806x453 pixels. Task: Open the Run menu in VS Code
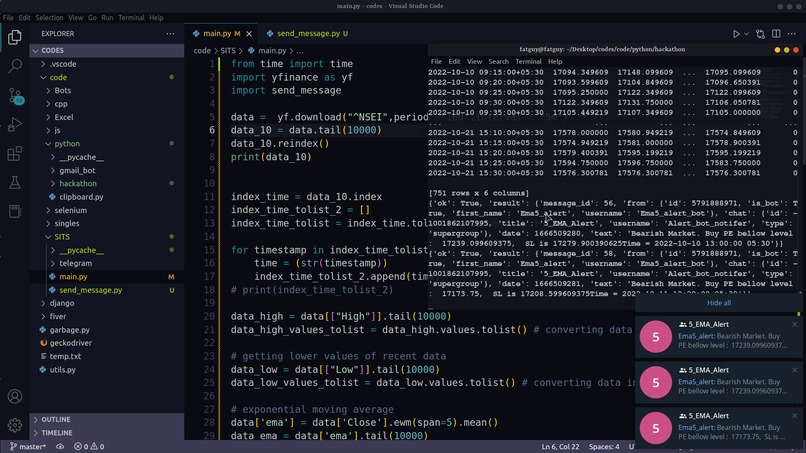[107, 17]
